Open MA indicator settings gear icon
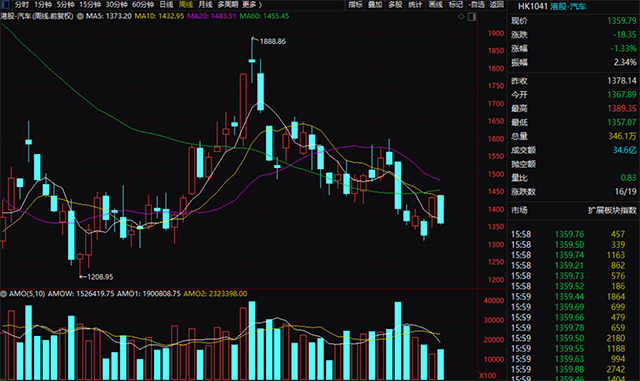Screen dimensions: 640x381 [80, 16]
